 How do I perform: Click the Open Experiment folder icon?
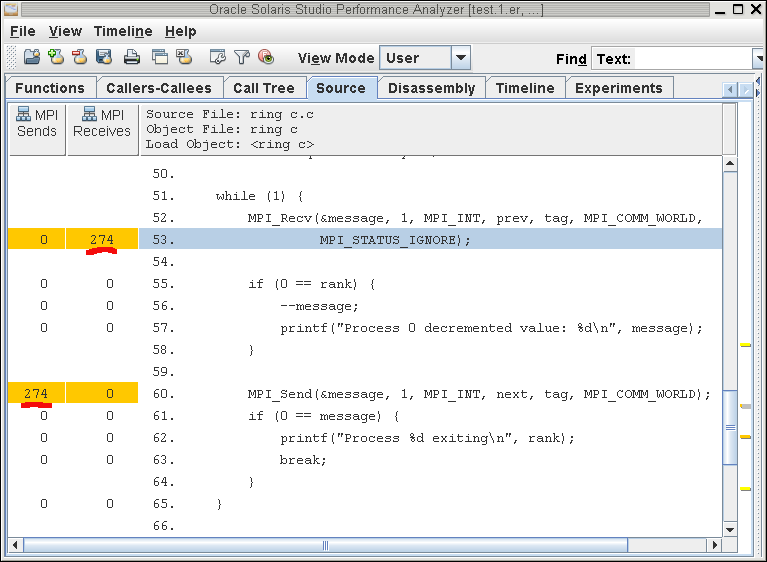click(x=32, y=57)
